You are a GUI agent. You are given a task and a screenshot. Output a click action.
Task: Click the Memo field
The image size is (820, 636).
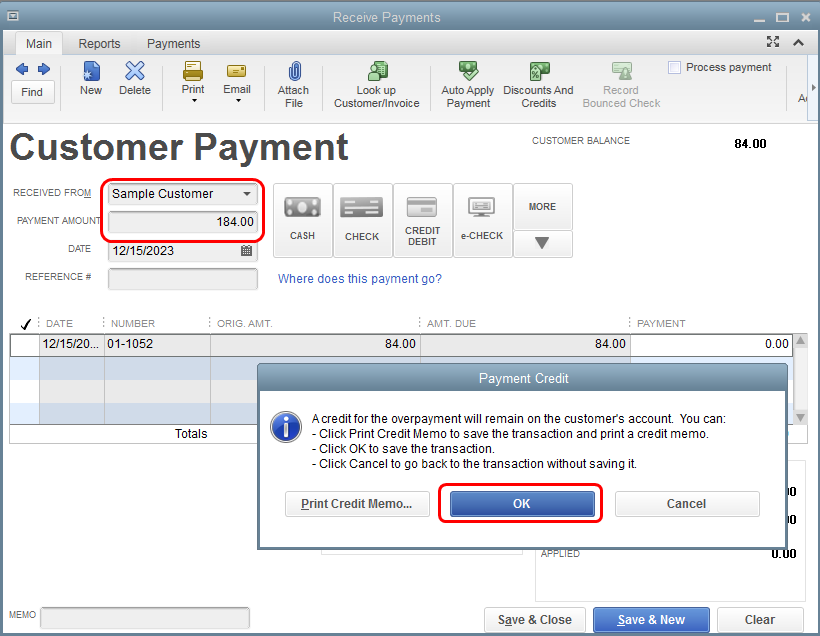145,618
